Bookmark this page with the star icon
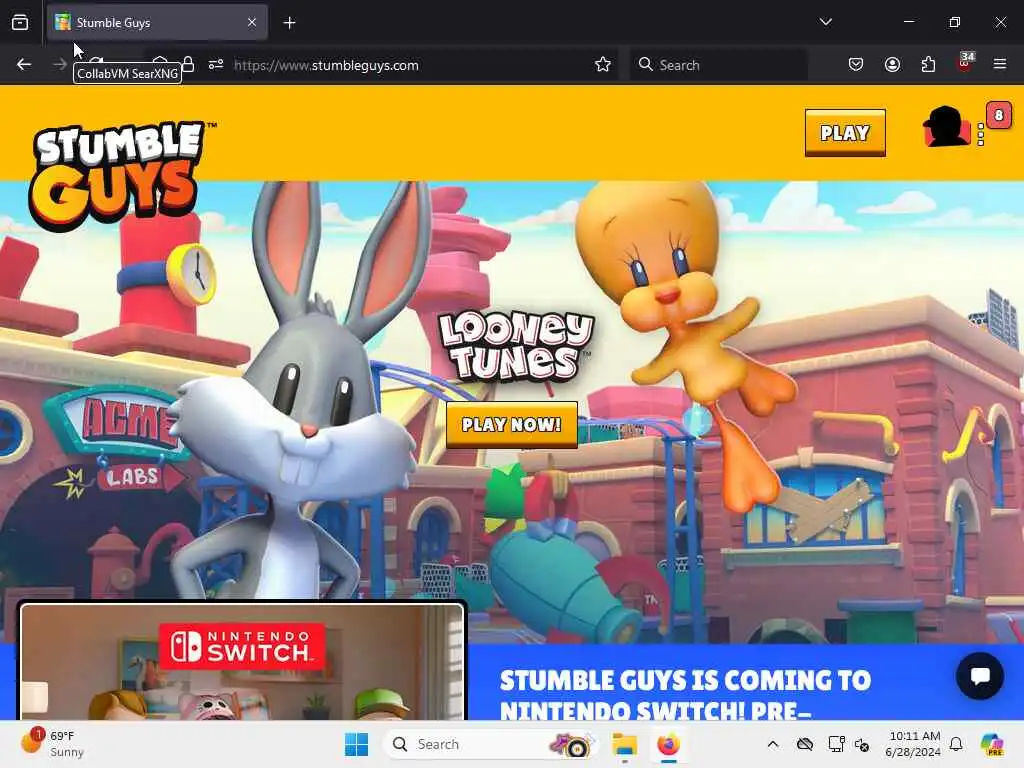The image size is (1024, 768). pos(603,64)
